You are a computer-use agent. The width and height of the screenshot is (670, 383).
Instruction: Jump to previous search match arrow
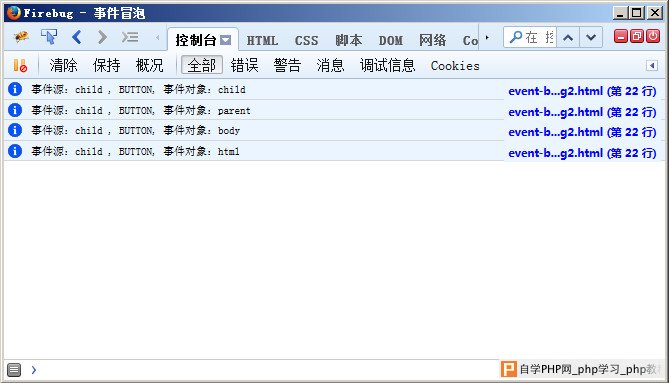[568, 38]
